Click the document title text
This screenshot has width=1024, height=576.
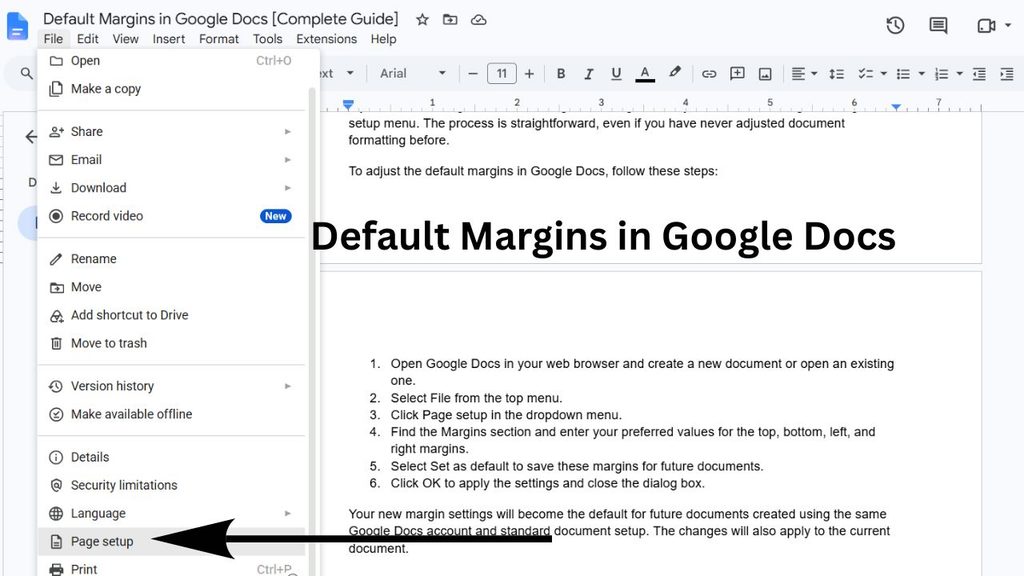[221, 19]
